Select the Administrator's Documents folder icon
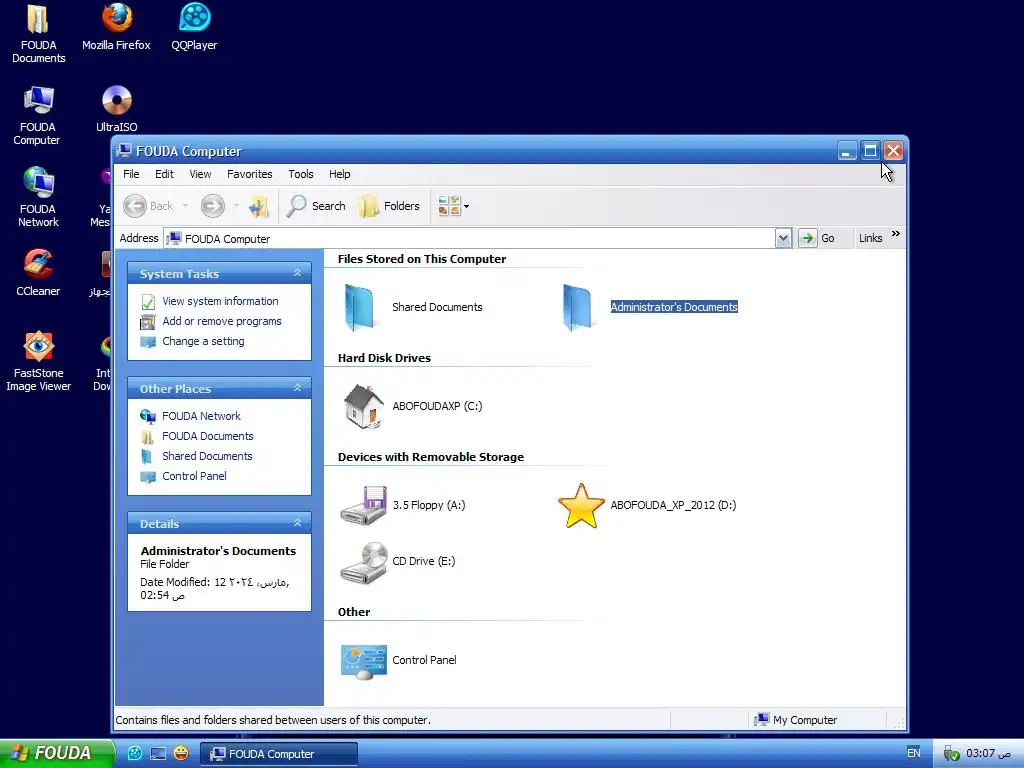 (x=579, y=307)
